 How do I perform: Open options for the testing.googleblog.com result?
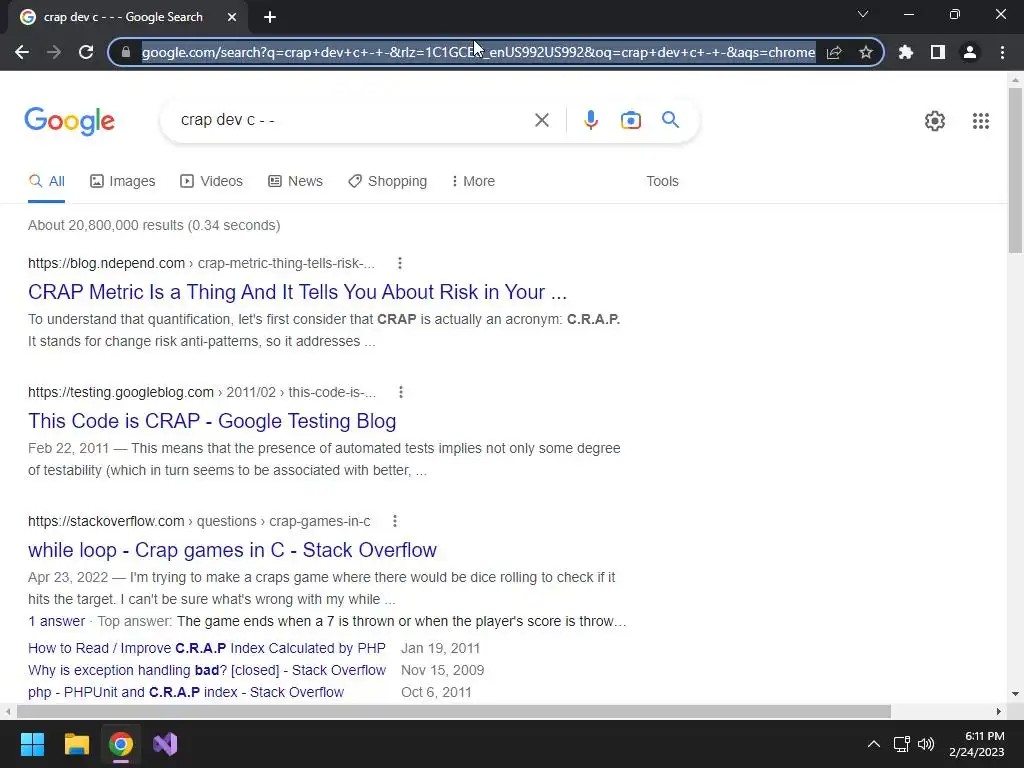point(401,392)
